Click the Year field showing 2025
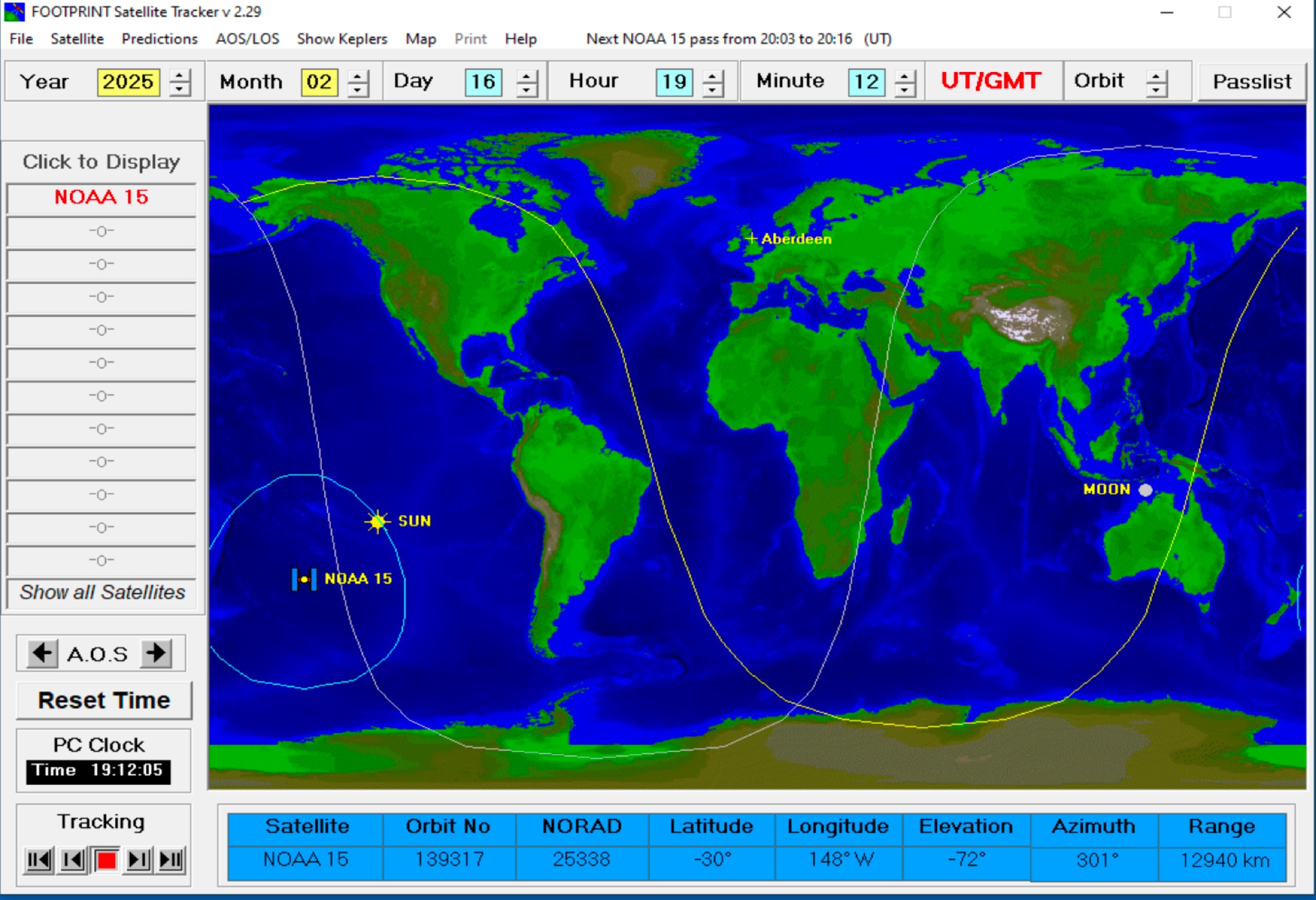 (129, 82)
